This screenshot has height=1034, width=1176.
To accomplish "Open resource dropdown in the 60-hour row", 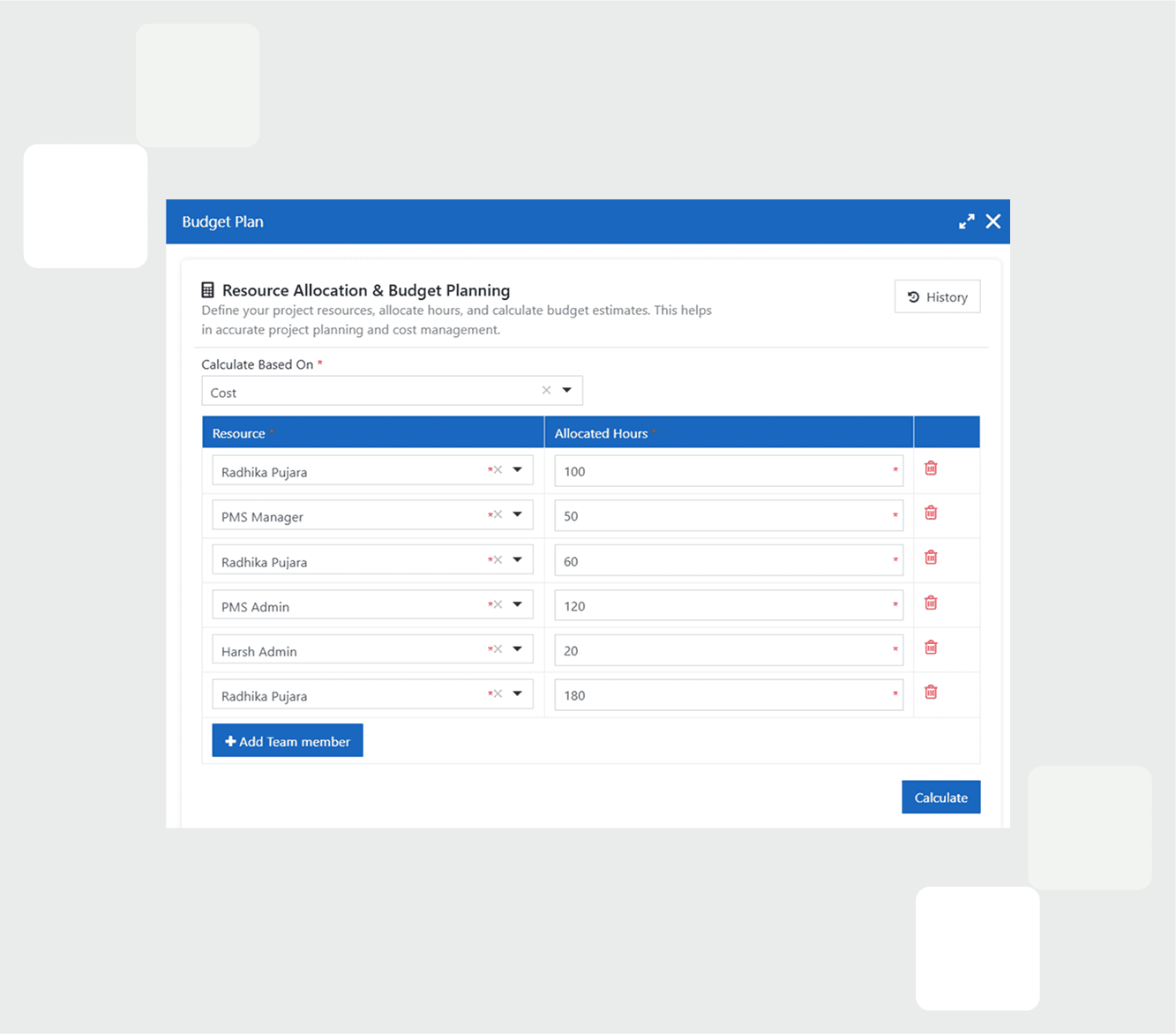I will click(x=518, y=559).
